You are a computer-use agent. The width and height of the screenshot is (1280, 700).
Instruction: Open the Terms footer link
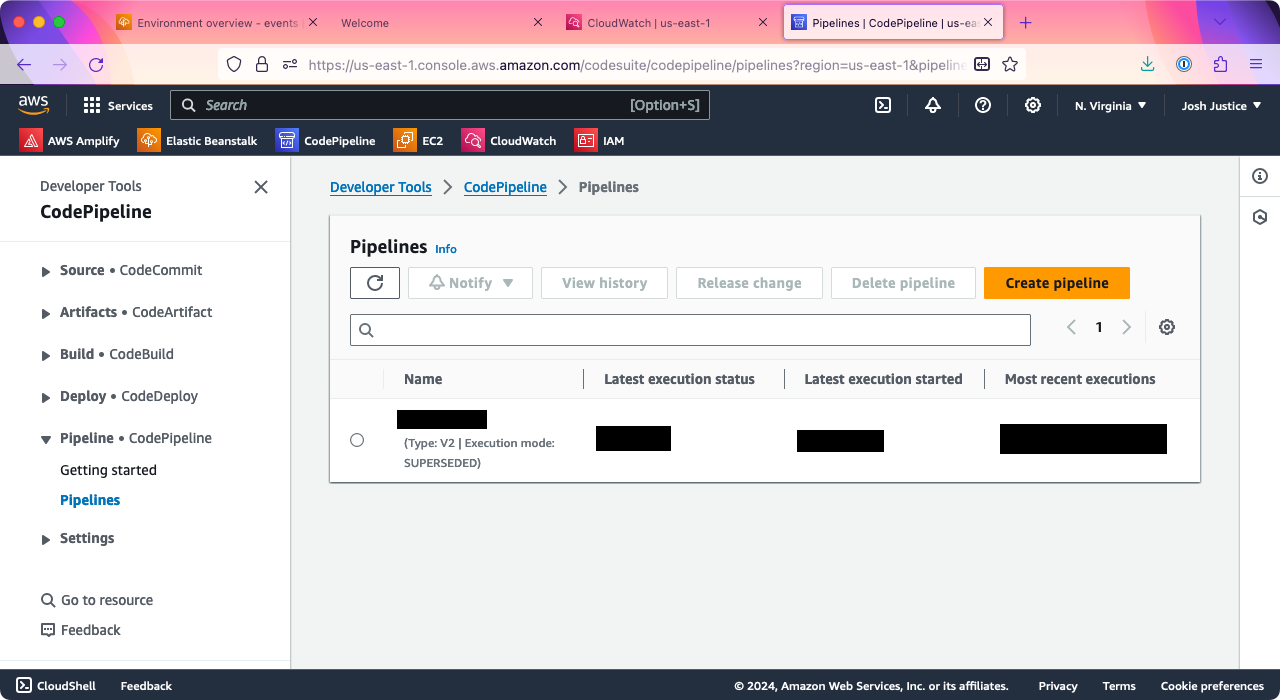(1119, 686)
